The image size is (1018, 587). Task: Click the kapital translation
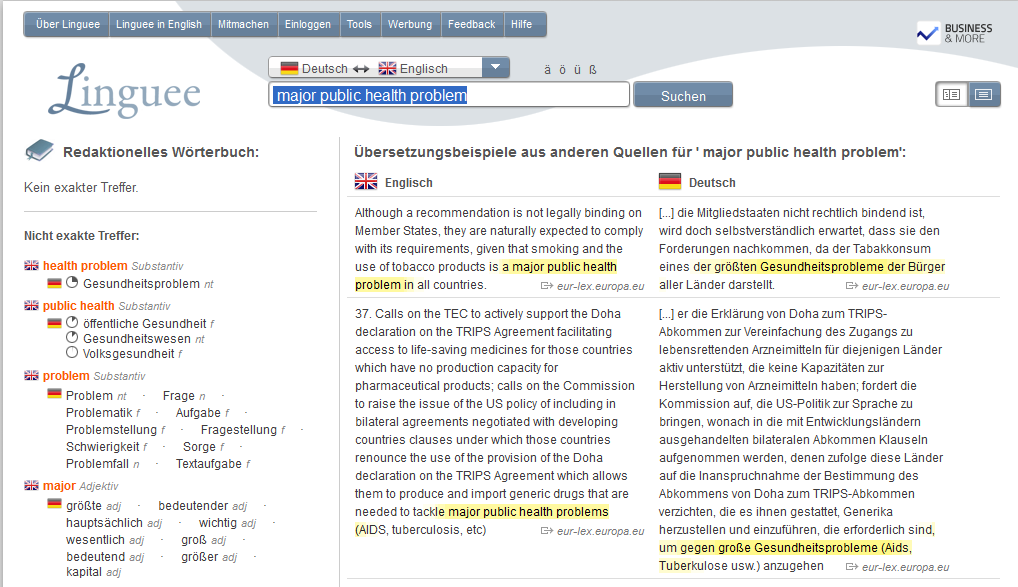coord(84,571)
